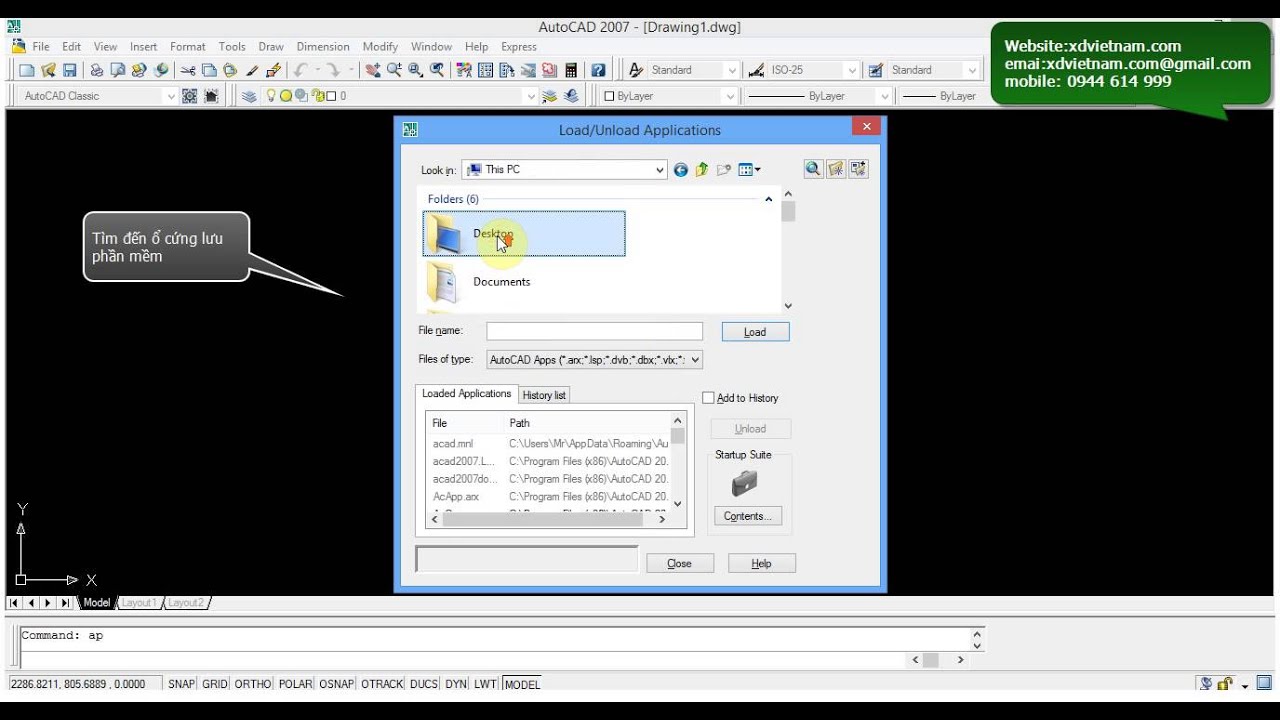Open the AutoCAD Classic workspace dropdown
Image resolution: width=1280 pixels, height=720 pixels.
170,96
